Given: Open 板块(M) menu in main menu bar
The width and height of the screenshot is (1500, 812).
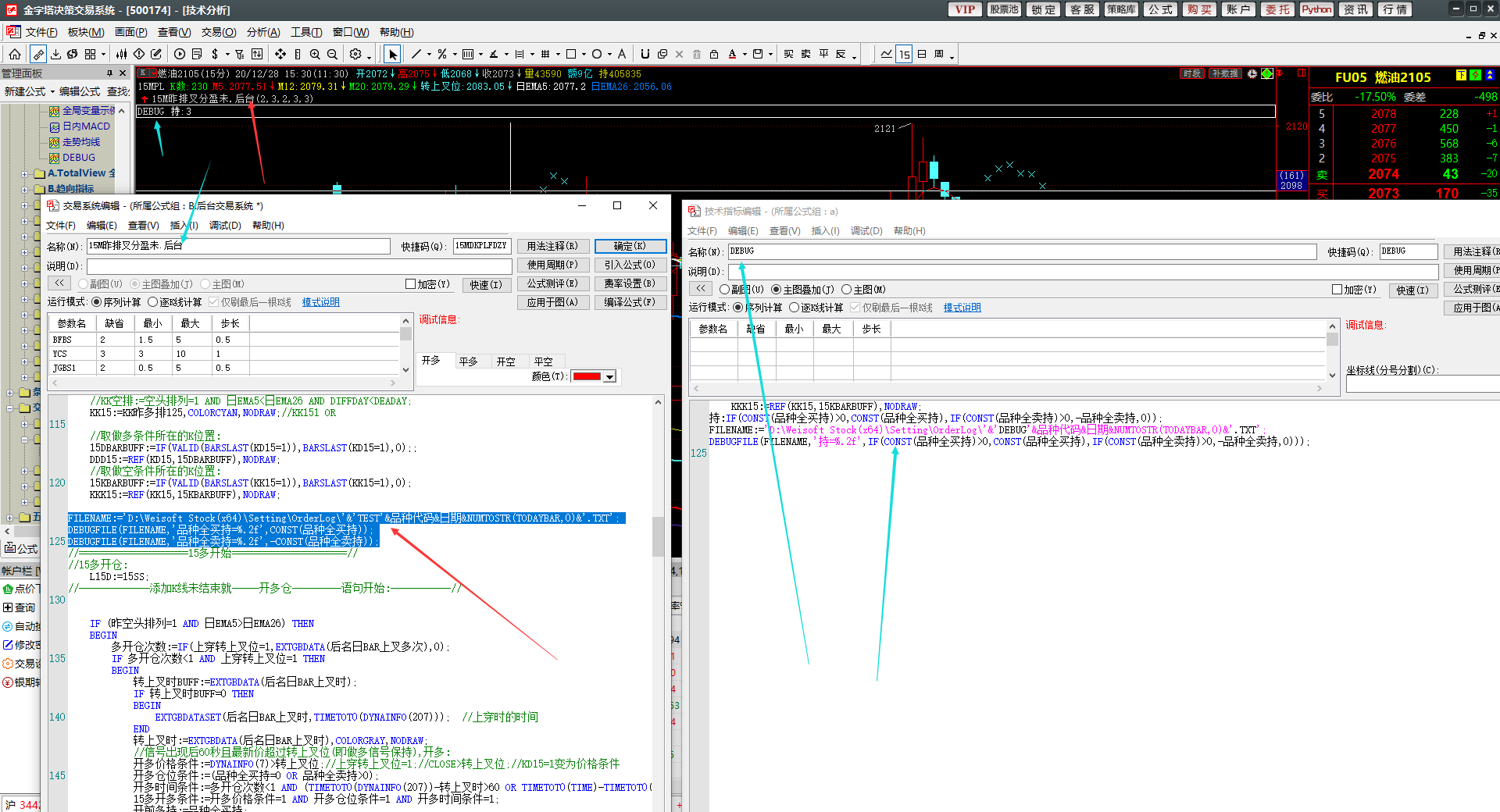Looking at the screenshot, I should tap(86, 32).
